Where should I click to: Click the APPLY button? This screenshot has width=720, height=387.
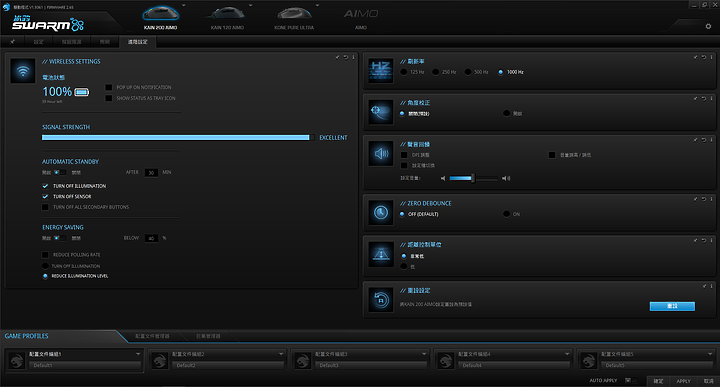683,381
